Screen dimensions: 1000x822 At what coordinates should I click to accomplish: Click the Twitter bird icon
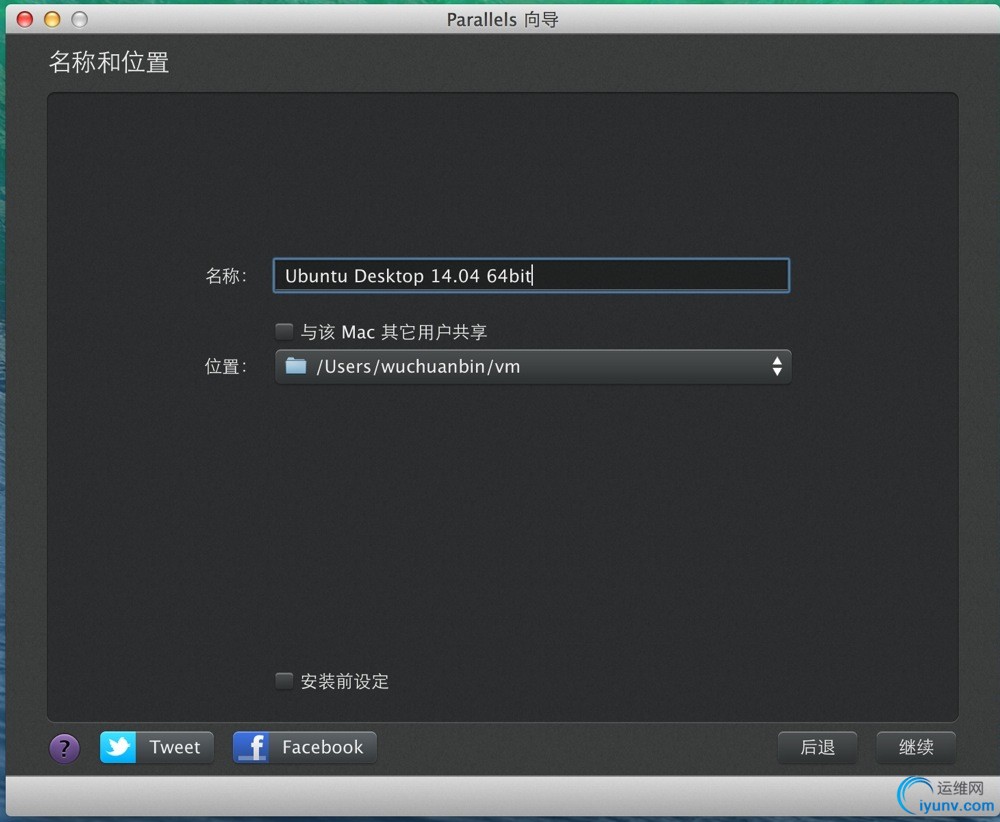click(118, 747)
